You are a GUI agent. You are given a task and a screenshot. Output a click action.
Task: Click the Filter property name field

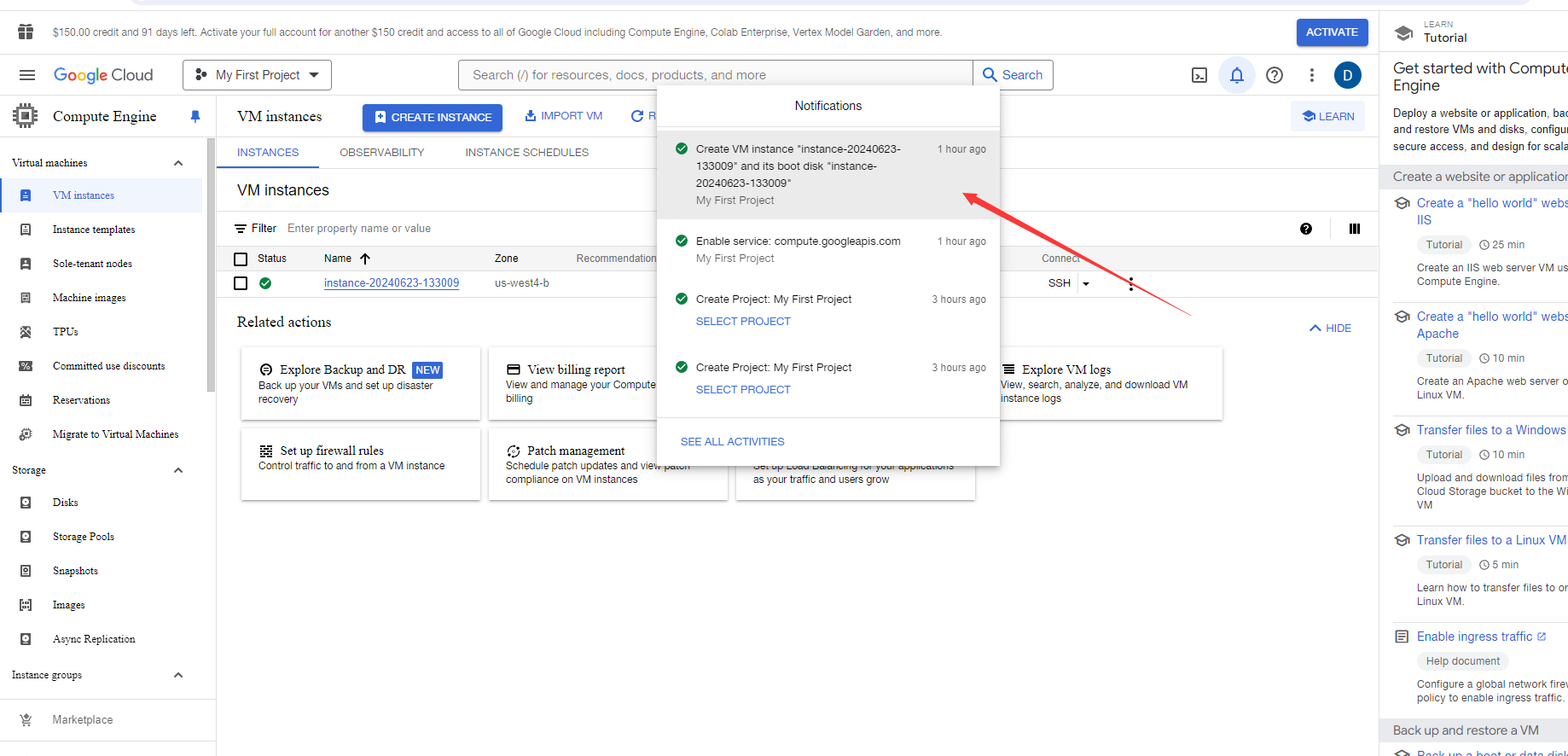click(359, 229)
